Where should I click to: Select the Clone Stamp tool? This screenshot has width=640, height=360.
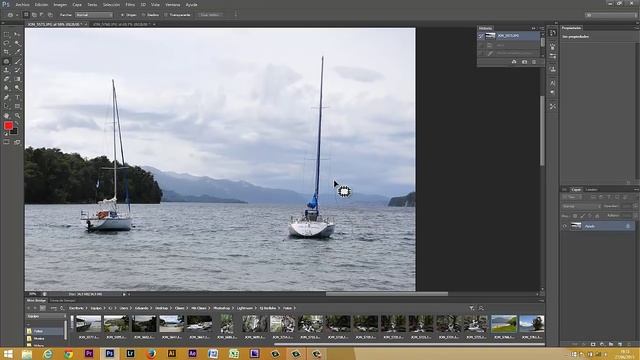click(x=7, y=70)
